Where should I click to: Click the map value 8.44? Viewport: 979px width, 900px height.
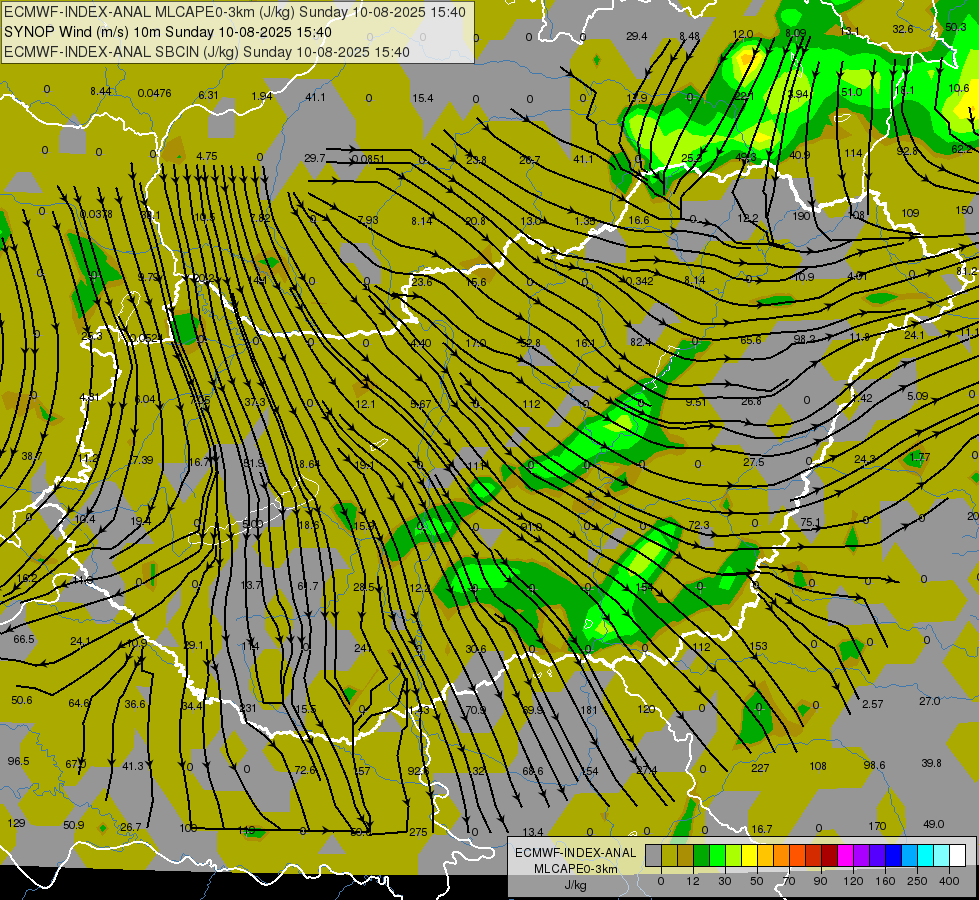[x=101, y=91]
